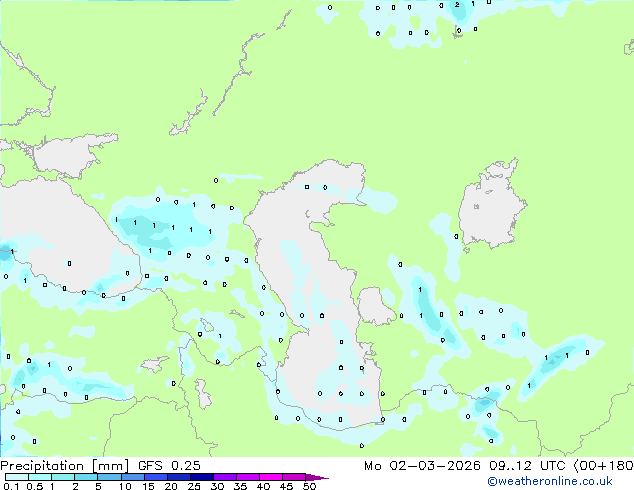
Task: Pick the legend swatch between 20 and 25
Action: coord(178,477)
